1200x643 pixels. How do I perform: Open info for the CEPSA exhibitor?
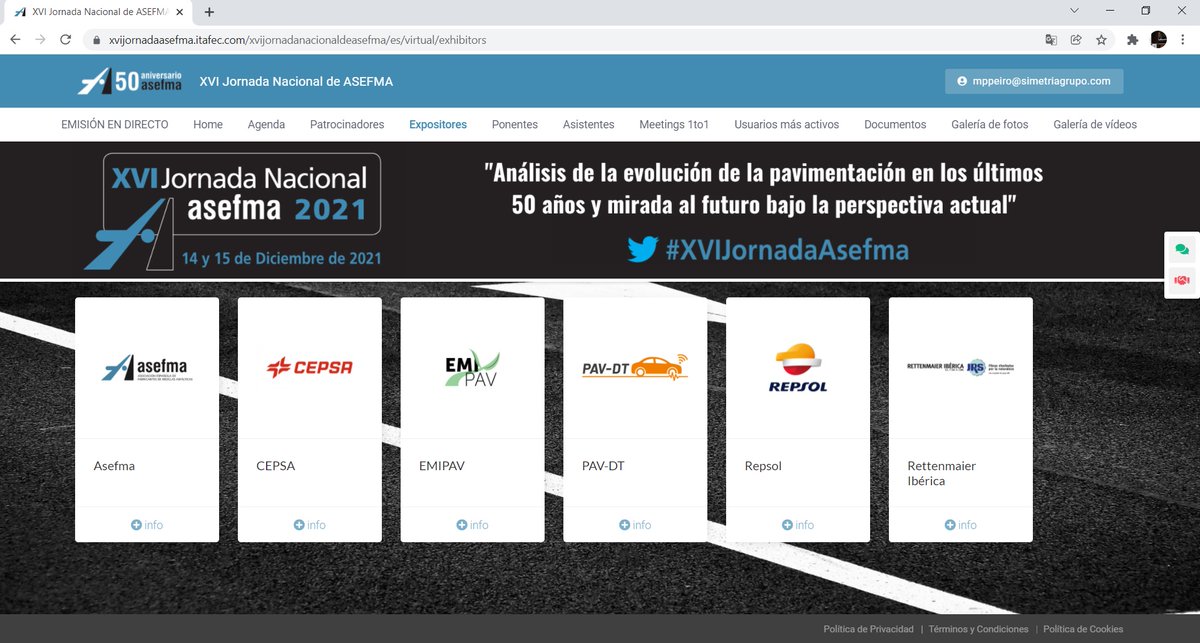click(310, 525)
